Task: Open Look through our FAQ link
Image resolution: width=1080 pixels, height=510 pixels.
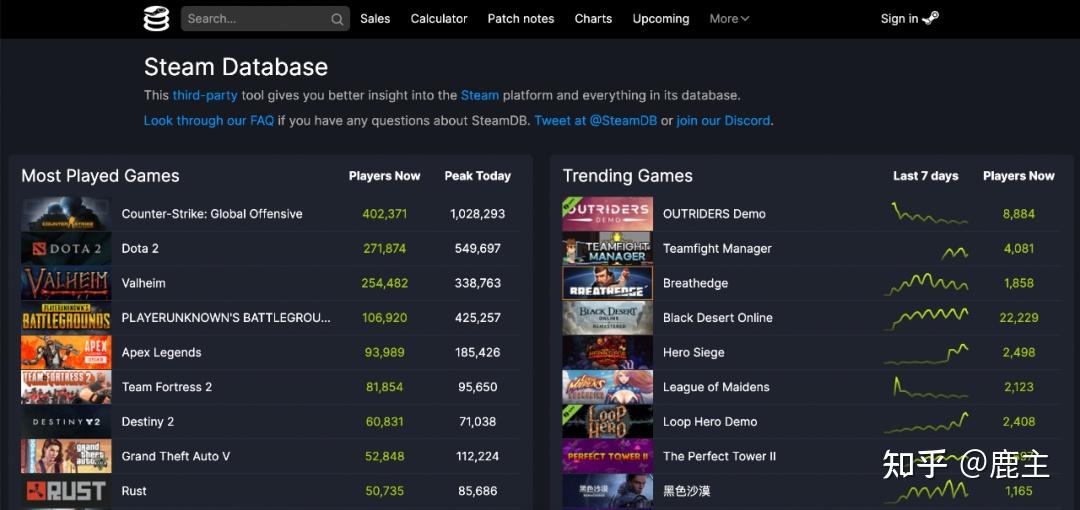Action: click(x=209, y=121)
